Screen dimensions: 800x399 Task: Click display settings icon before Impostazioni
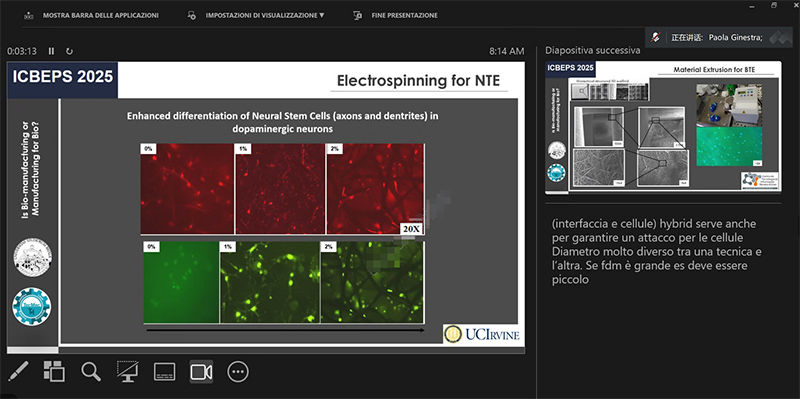(192, 15)
